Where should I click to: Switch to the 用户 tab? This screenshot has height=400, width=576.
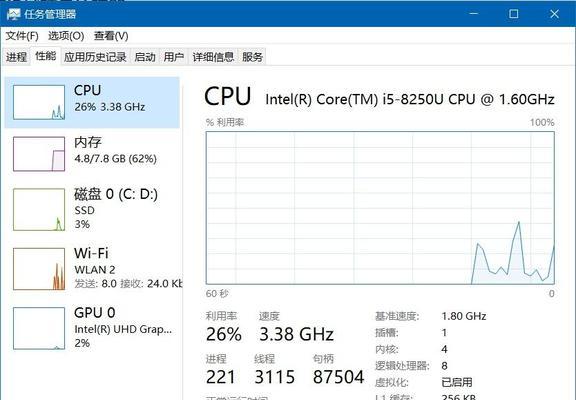click(x=174, y=57)
